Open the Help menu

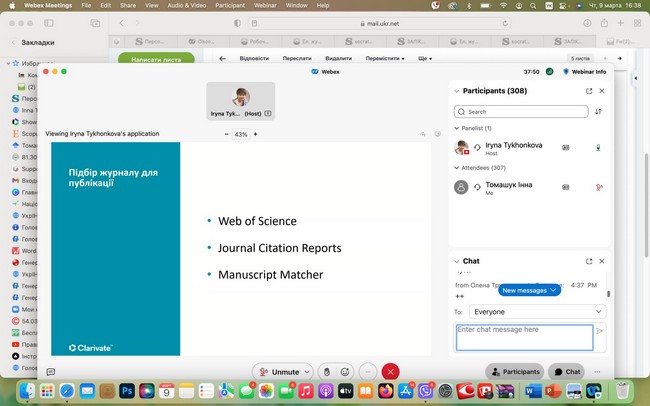click(x=323, y=5)
